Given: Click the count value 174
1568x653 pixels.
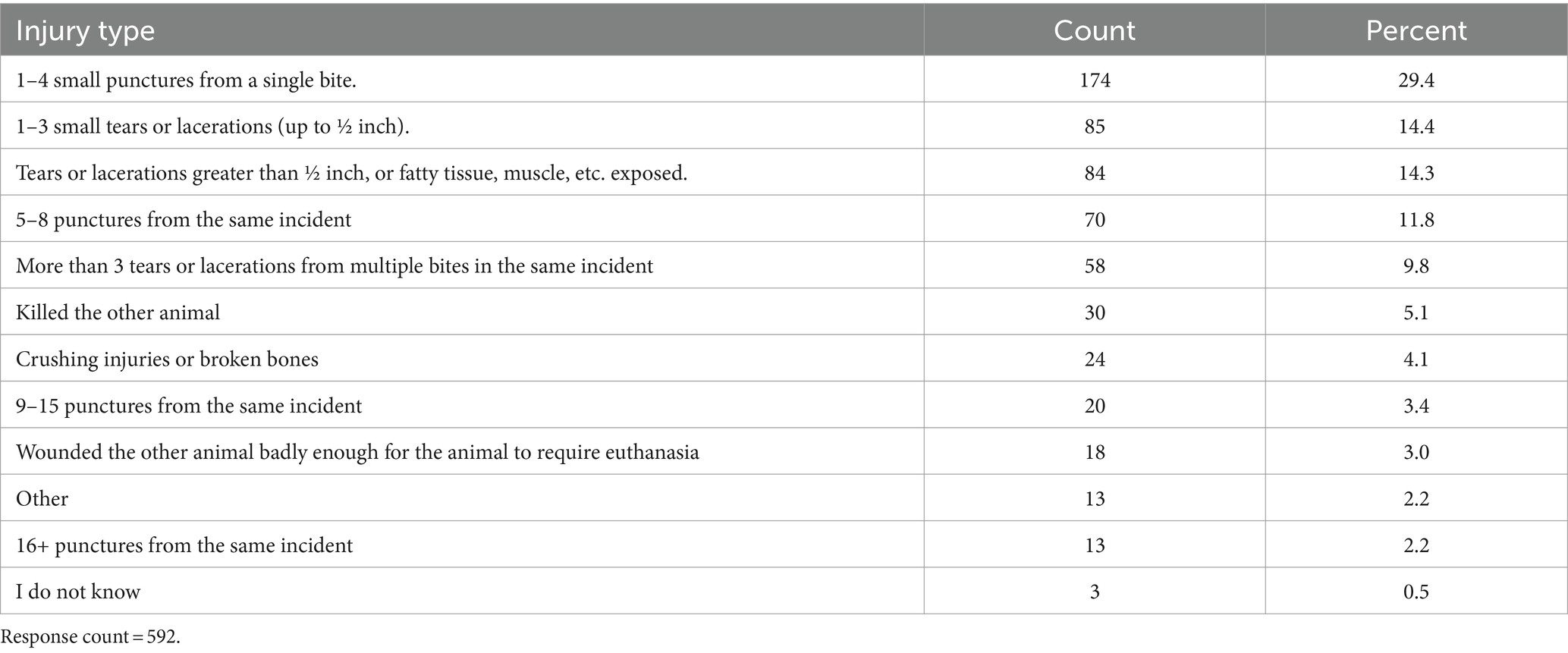Looking at the screenshot, I should tap(1095, 80).
